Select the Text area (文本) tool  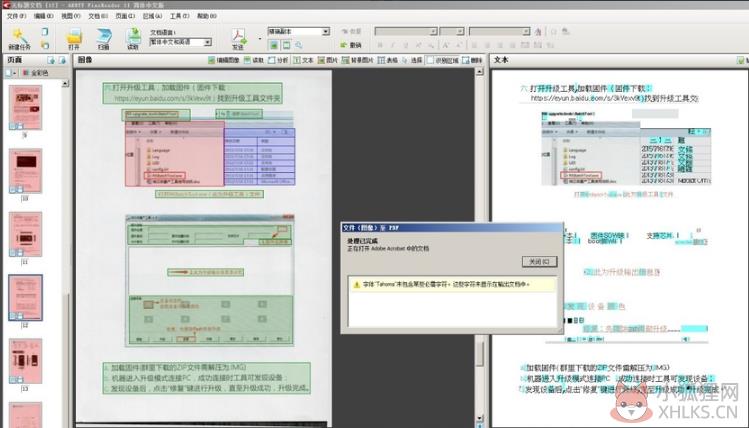pyautogui.click(x=303, y=60)
